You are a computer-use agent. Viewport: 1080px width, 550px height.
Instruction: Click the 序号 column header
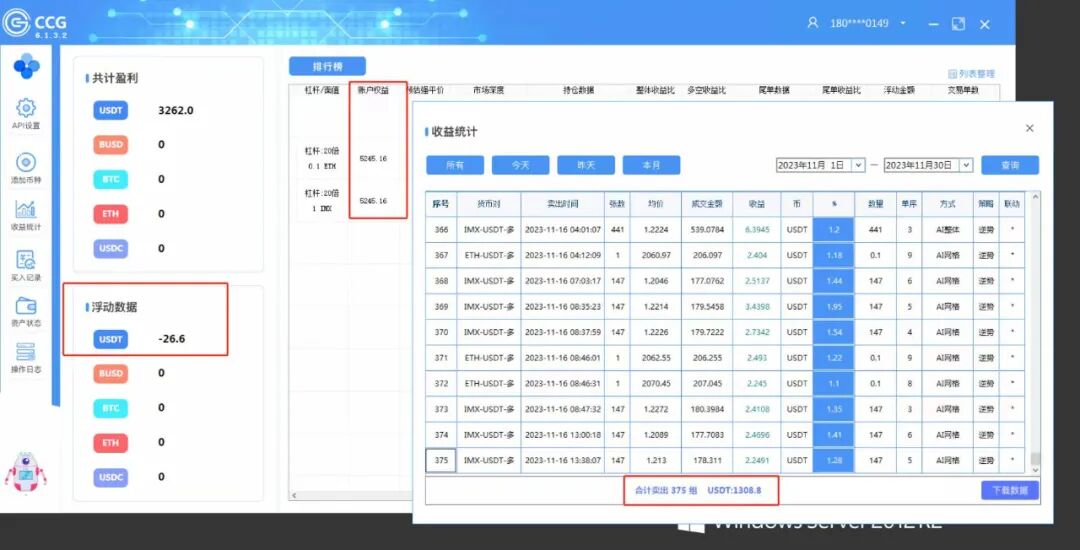(441, 204)
